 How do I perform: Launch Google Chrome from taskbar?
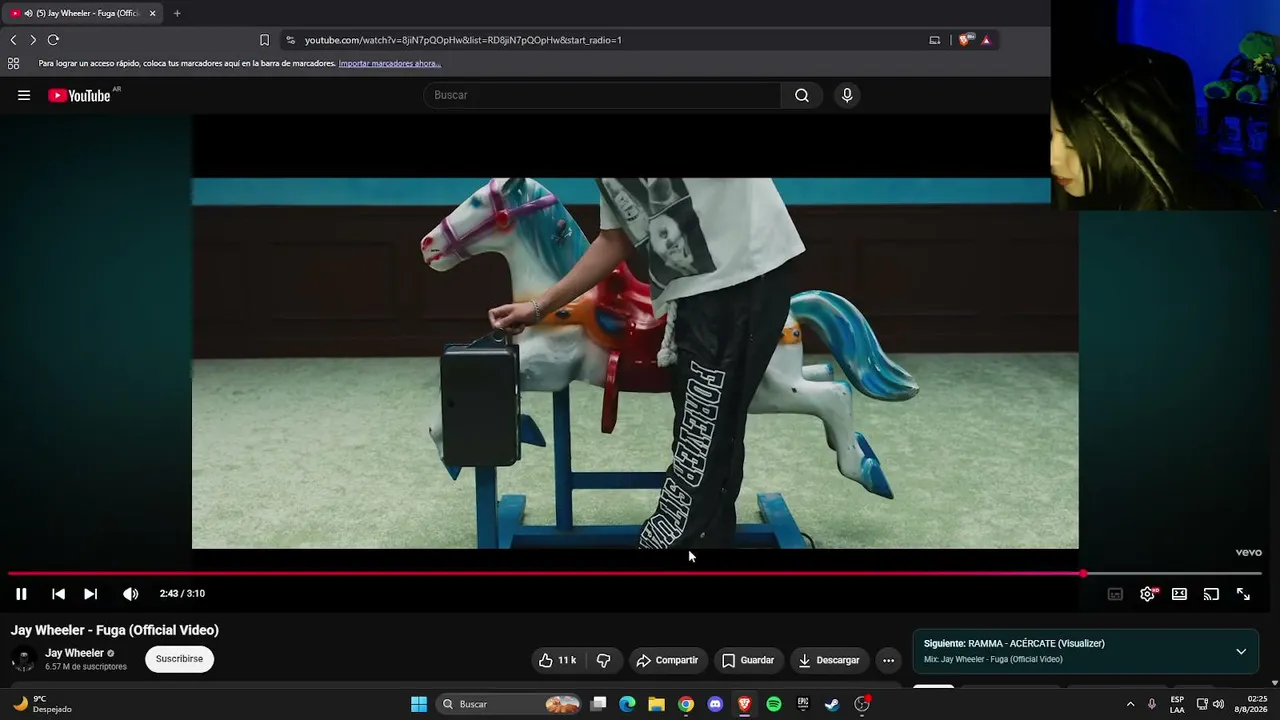pyautogui.click(x=686, y=704)
